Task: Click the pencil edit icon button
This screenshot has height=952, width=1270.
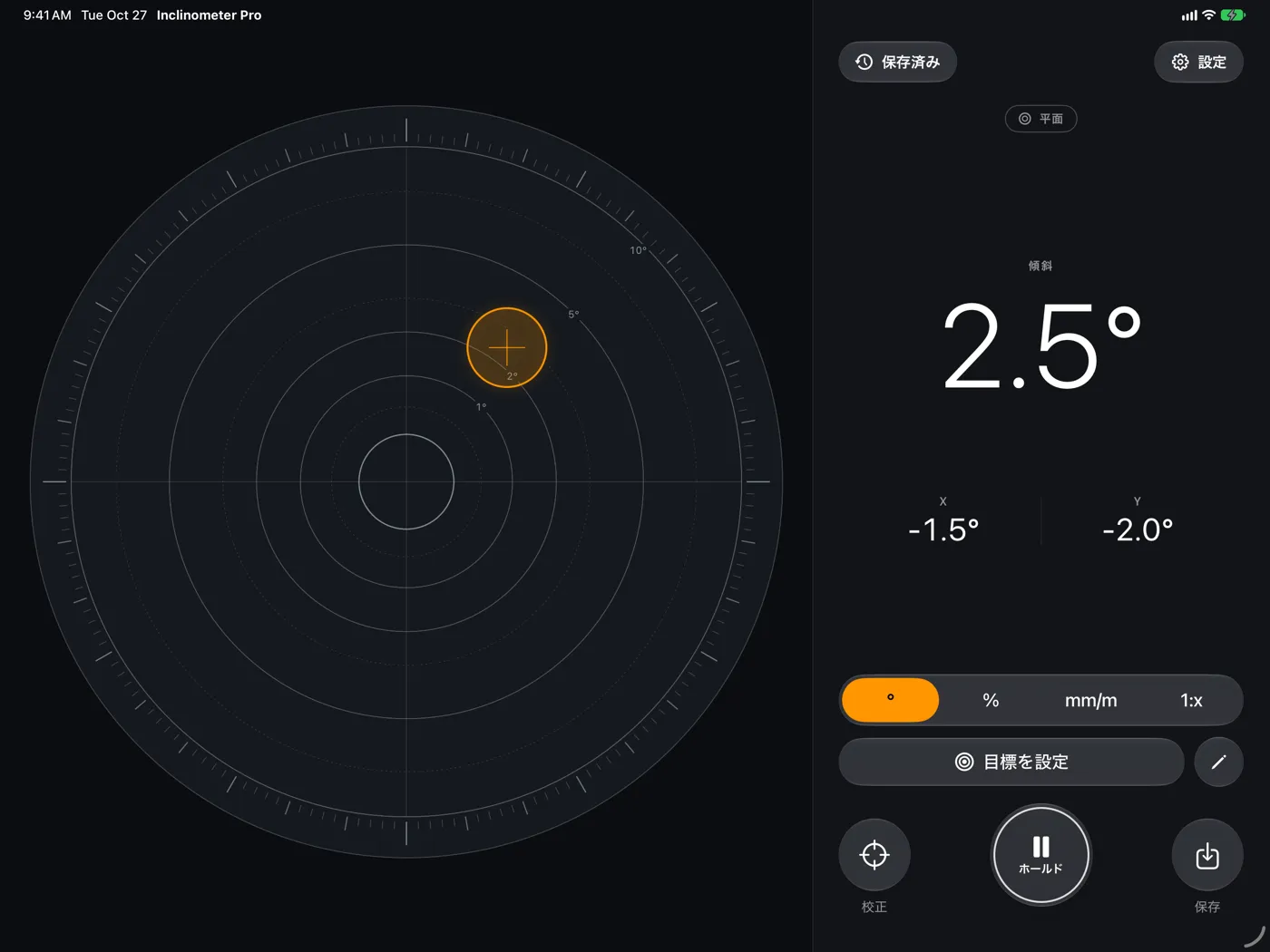Action: click(x=1218, y=762)
